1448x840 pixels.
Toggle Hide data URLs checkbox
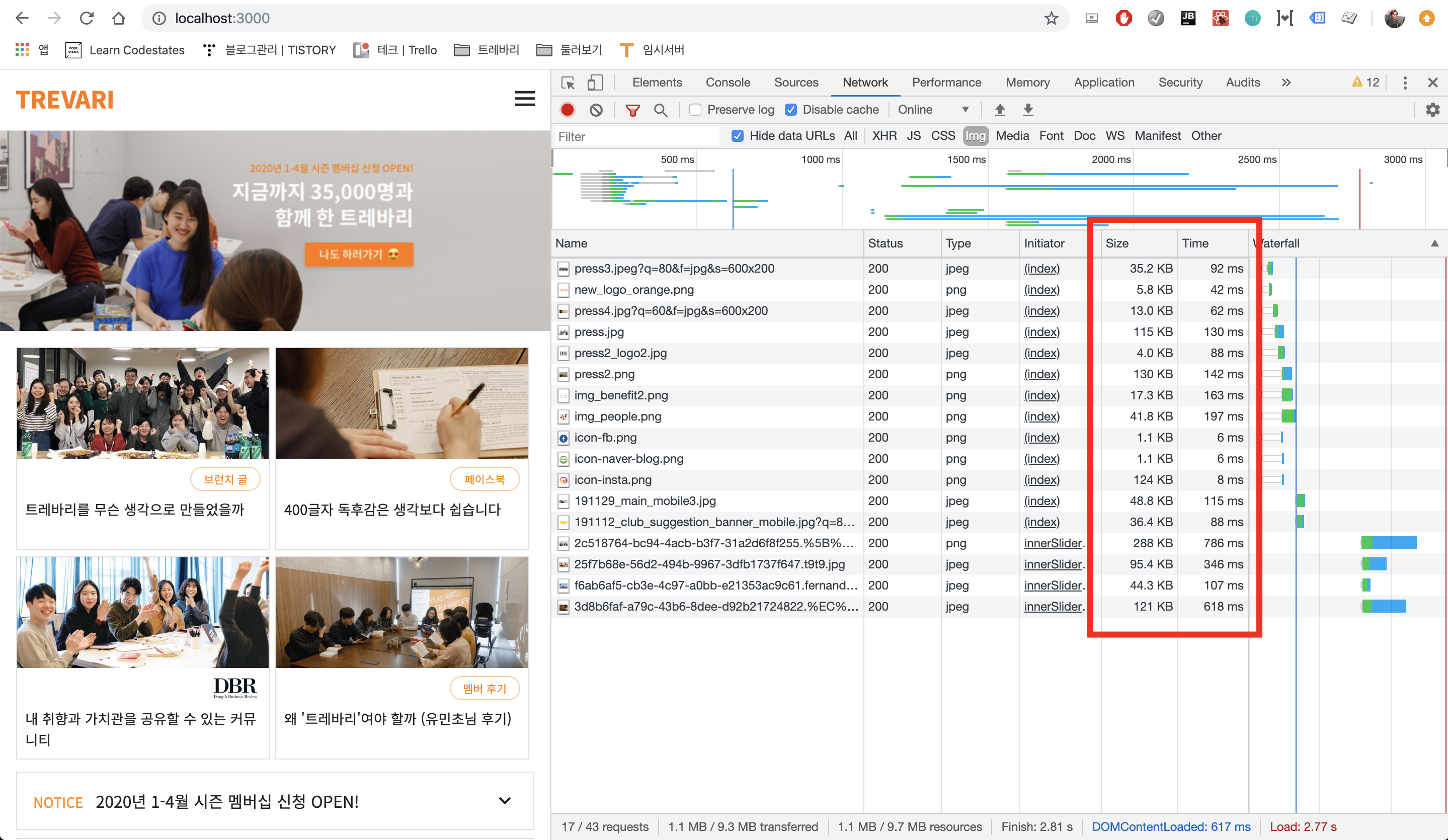(x=737, y=136)
